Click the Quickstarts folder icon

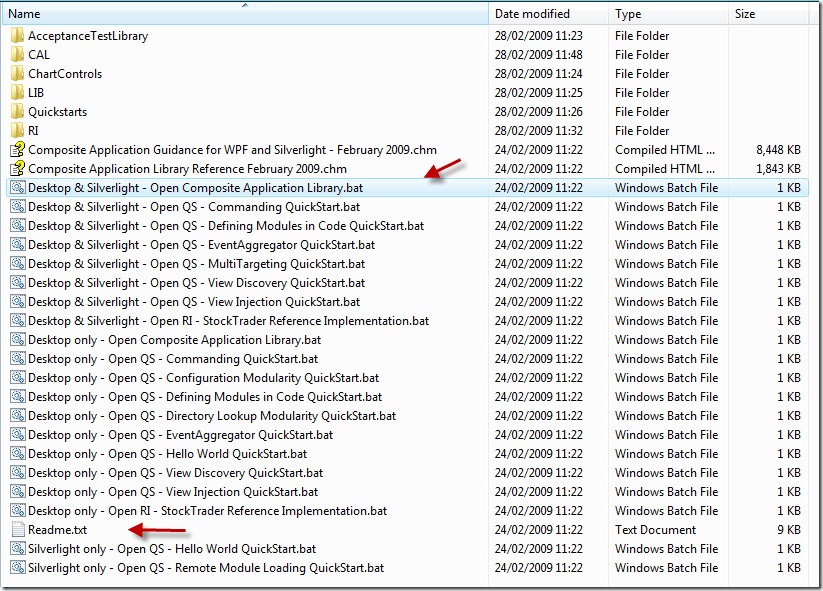[17, 112]
